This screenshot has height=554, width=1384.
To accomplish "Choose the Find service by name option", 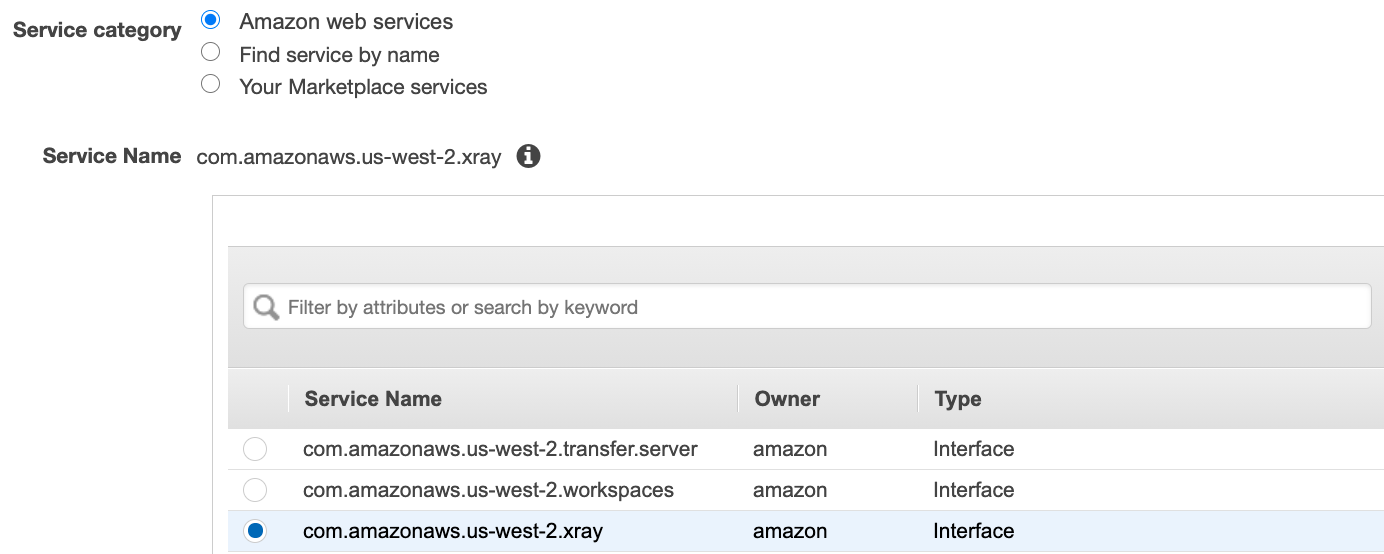I will coord(211,52).
